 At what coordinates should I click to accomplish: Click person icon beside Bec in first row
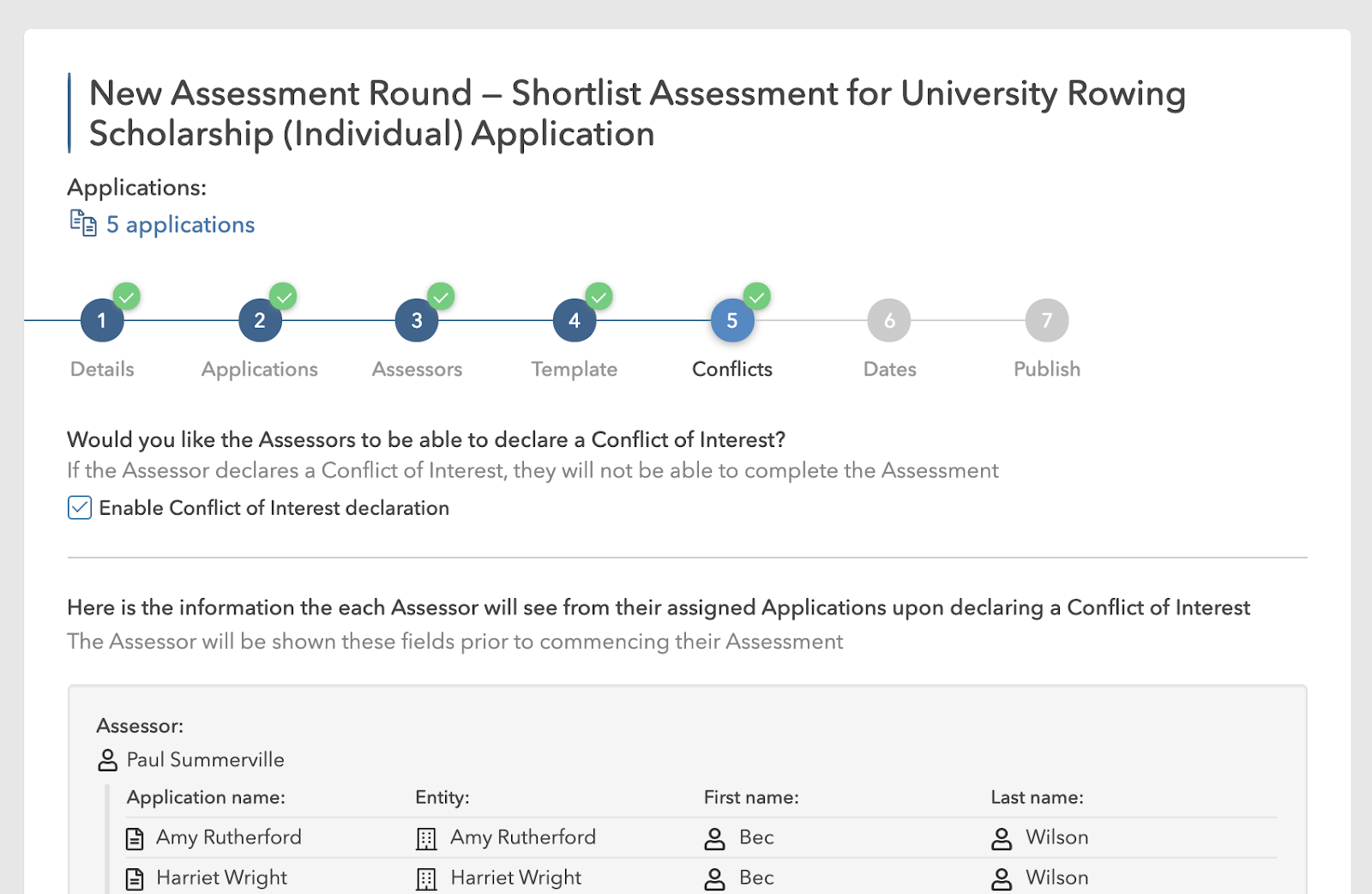(714, 838)
